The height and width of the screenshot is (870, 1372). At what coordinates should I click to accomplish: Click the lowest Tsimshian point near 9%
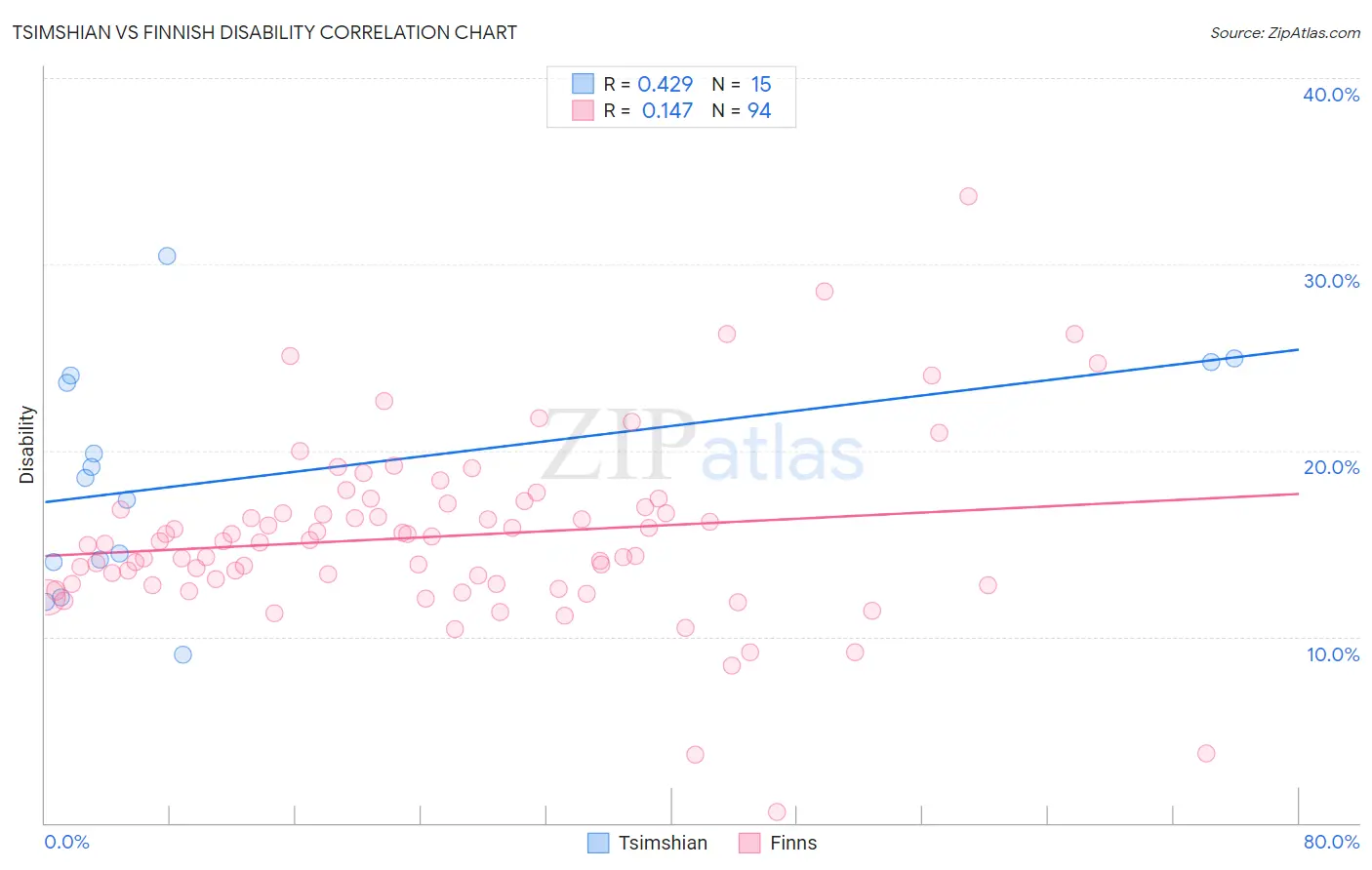click(182, 654)
